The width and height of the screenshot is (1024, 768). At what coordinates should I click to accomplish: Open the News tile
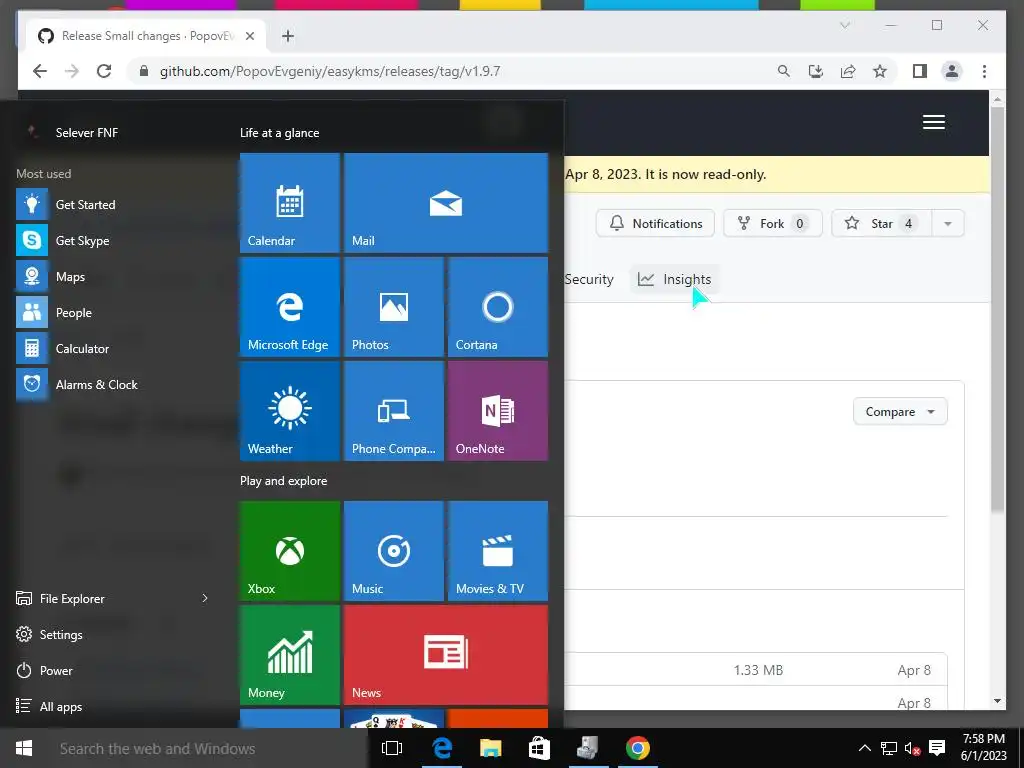click(445, 655)
